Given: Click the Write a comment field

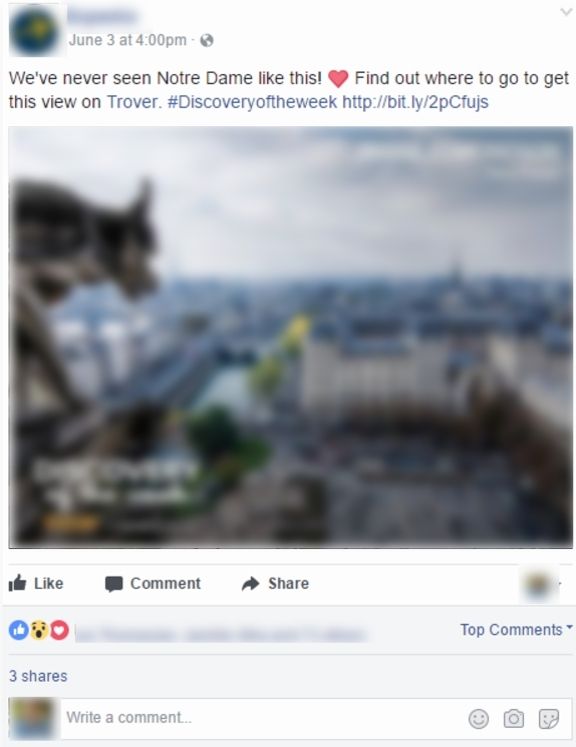Looking at the screenshot, I should point(262,718).
